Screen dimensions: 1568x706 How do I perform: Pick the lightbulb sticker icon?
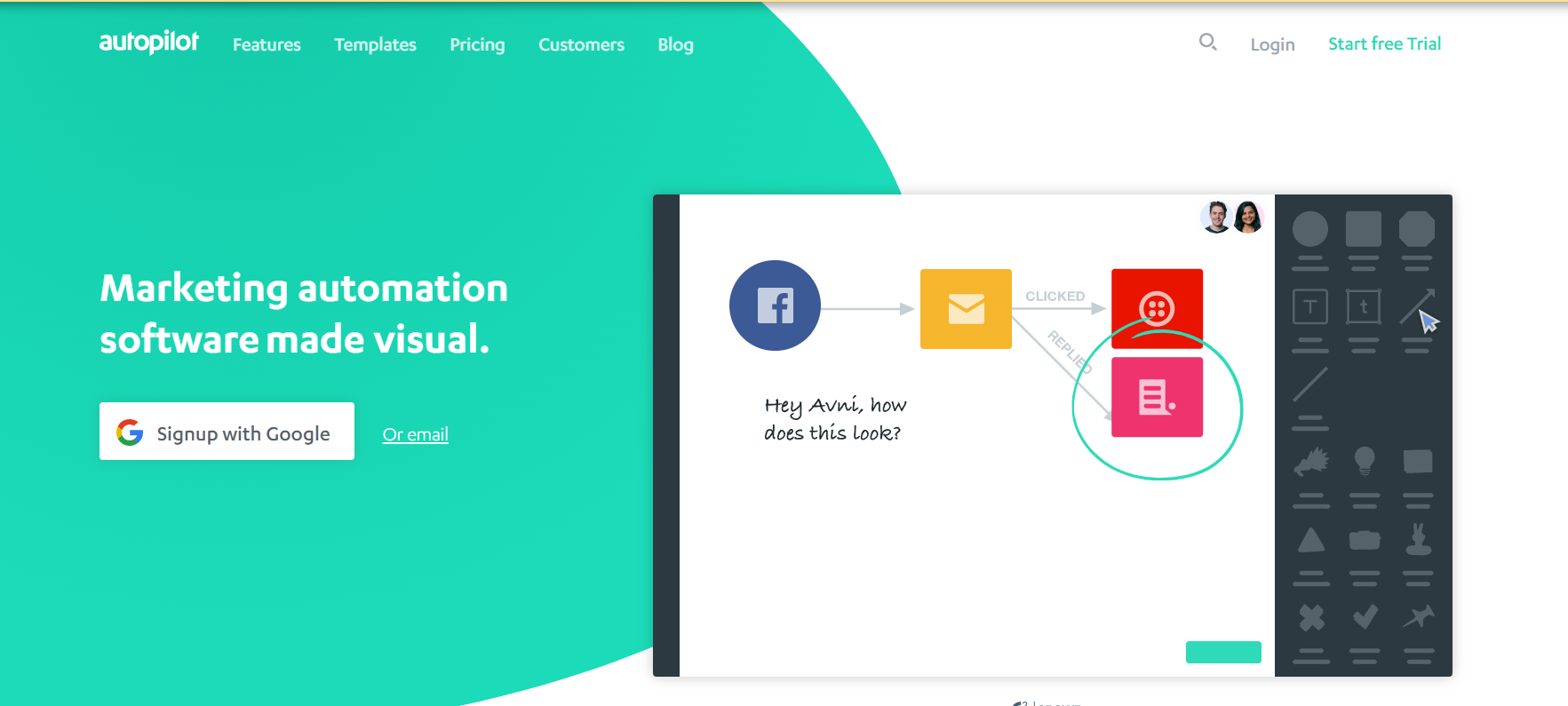[1365, 462]
